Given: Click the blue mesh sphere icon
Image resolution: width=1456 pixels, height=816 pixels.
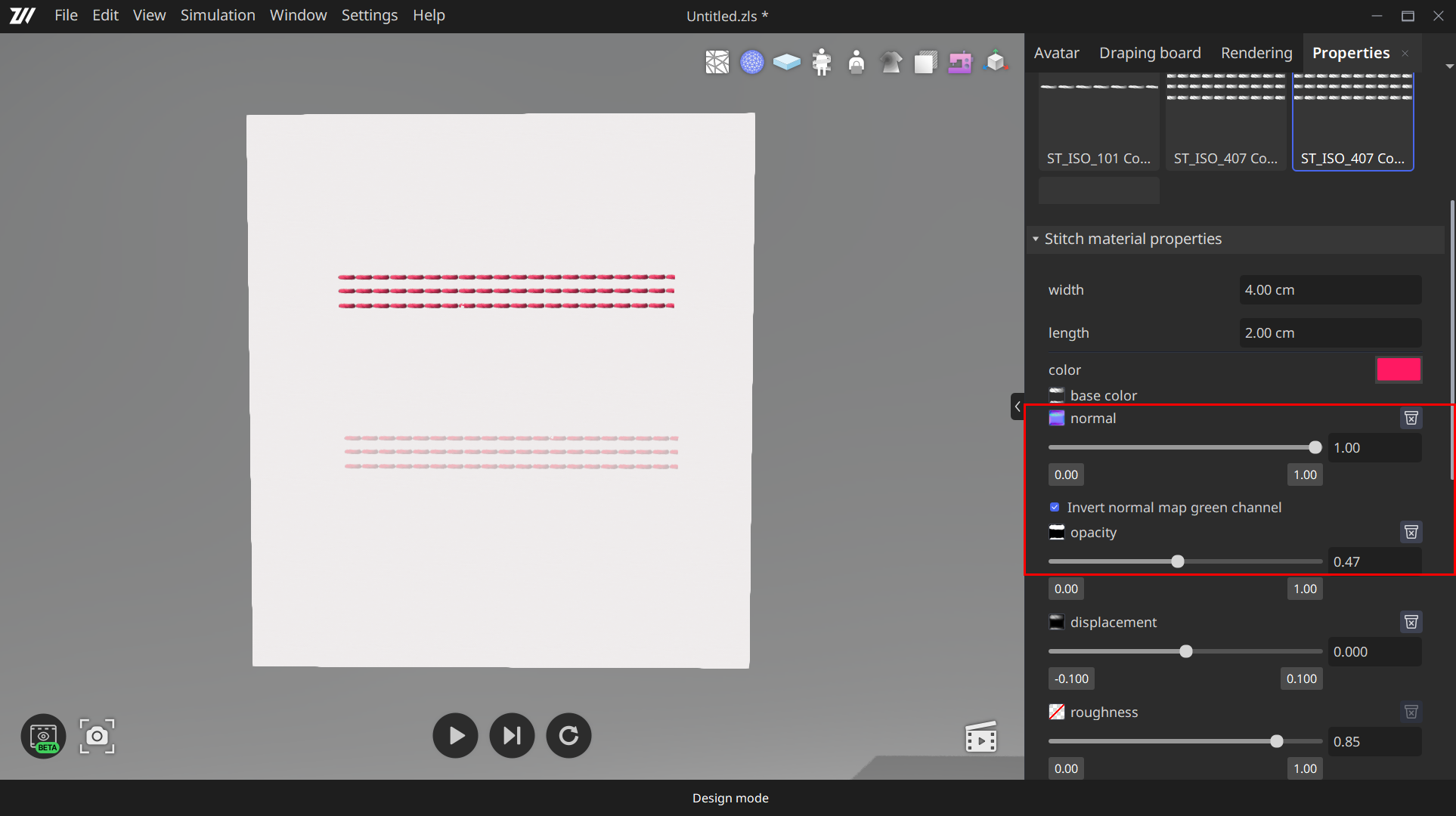Looking at the screenshot, I should 751,62.
